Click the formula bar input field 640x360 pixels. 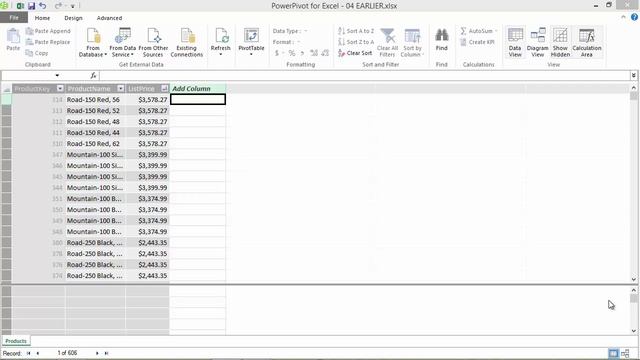coord(365,76)
